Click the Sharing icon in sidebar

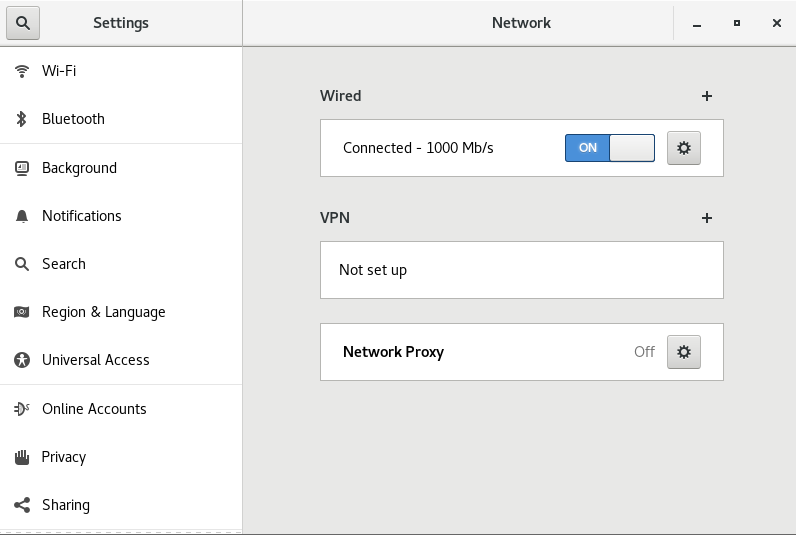pyautogui.click(x=21, y=505)
